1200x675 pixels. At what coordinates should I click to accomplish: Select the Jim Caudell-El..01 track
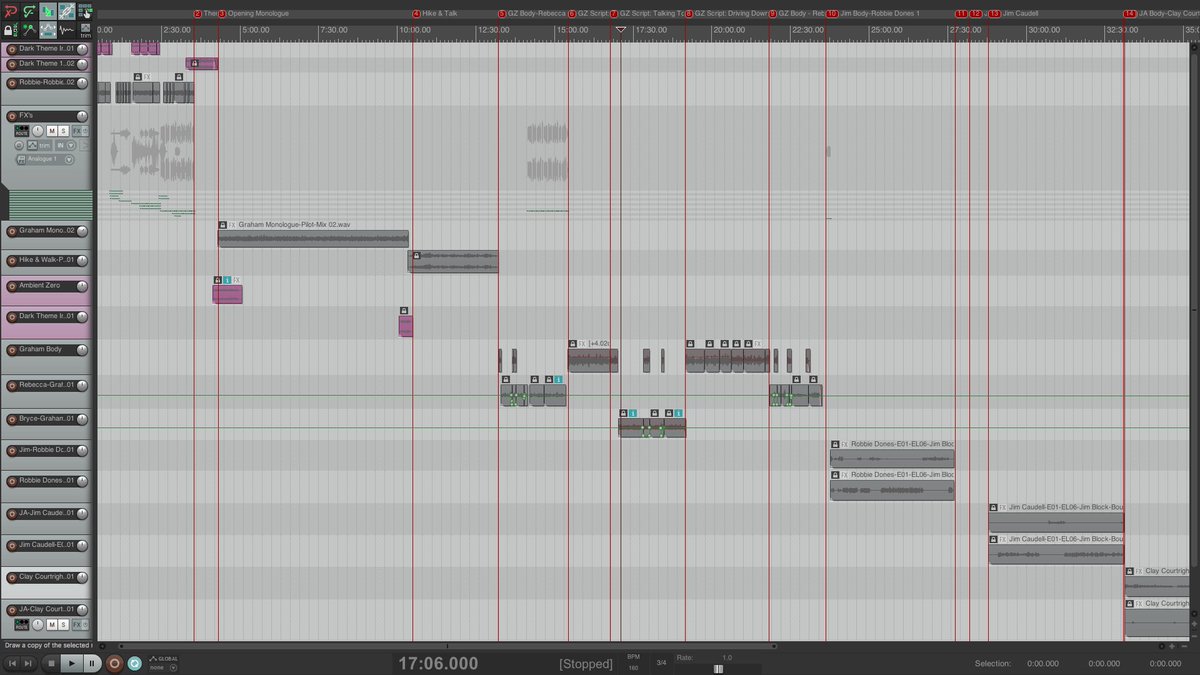click(x=47, y=545)
